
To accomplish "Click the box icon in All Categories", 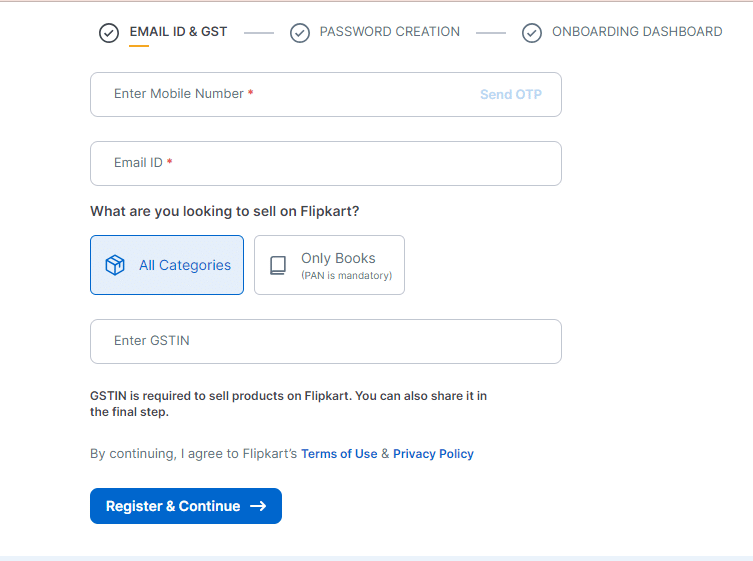I will (x=115, y=265).
